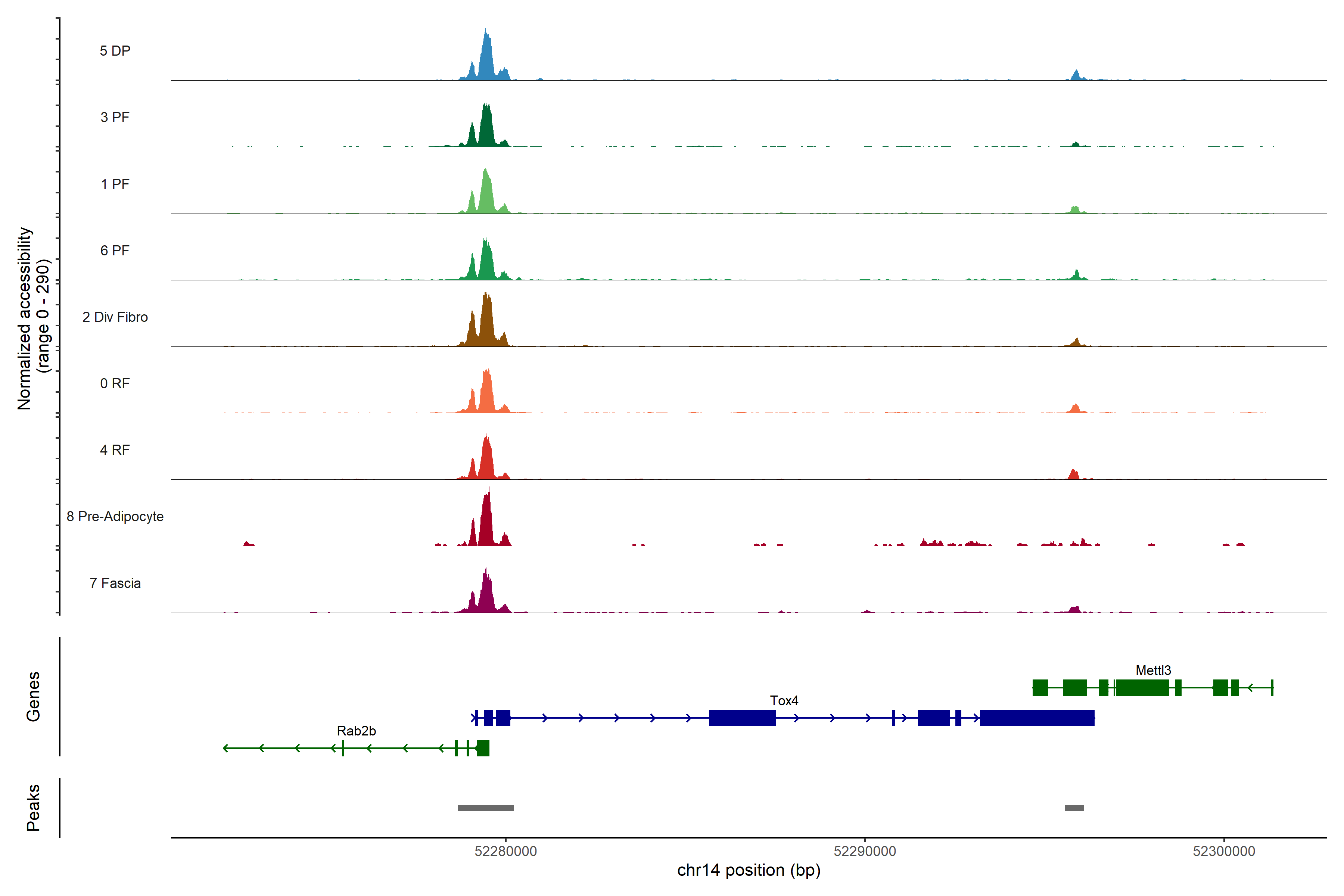Click the Genes panel label
Viewport: 1344px width, 896px height.
coord(33,697)
